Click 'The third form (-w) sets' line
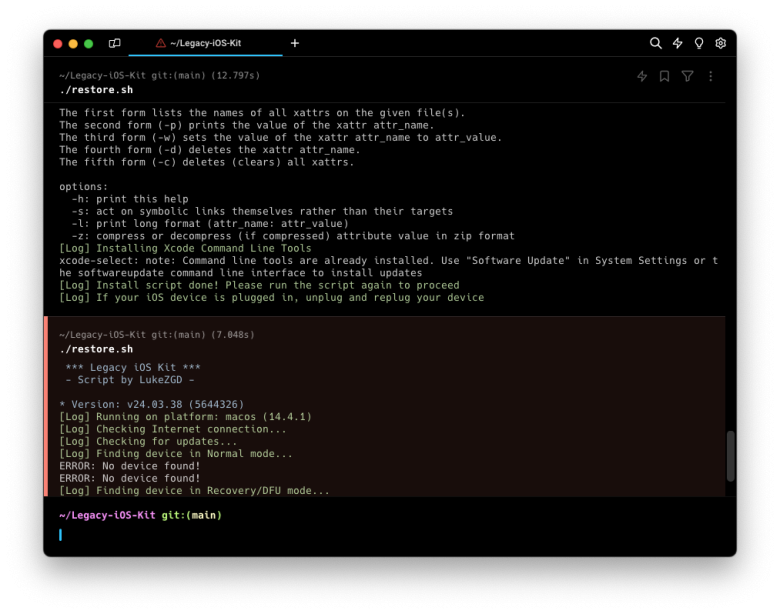The height and width of the screenshot is (614, 780). click(x=281, y=137)
